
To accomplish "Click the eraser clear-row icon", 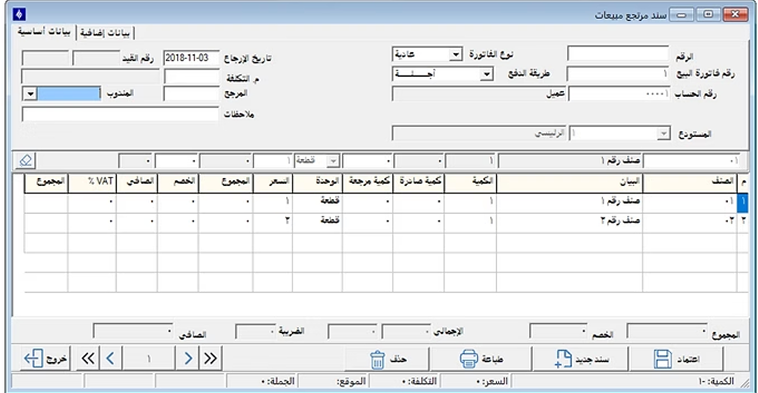I will (26, 160).
